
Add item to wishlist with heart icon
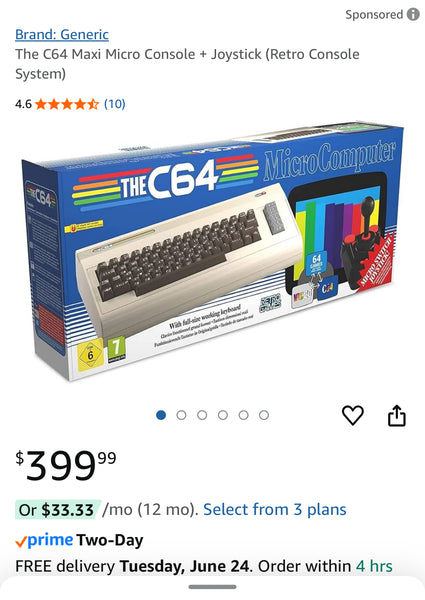pos(352,415)
